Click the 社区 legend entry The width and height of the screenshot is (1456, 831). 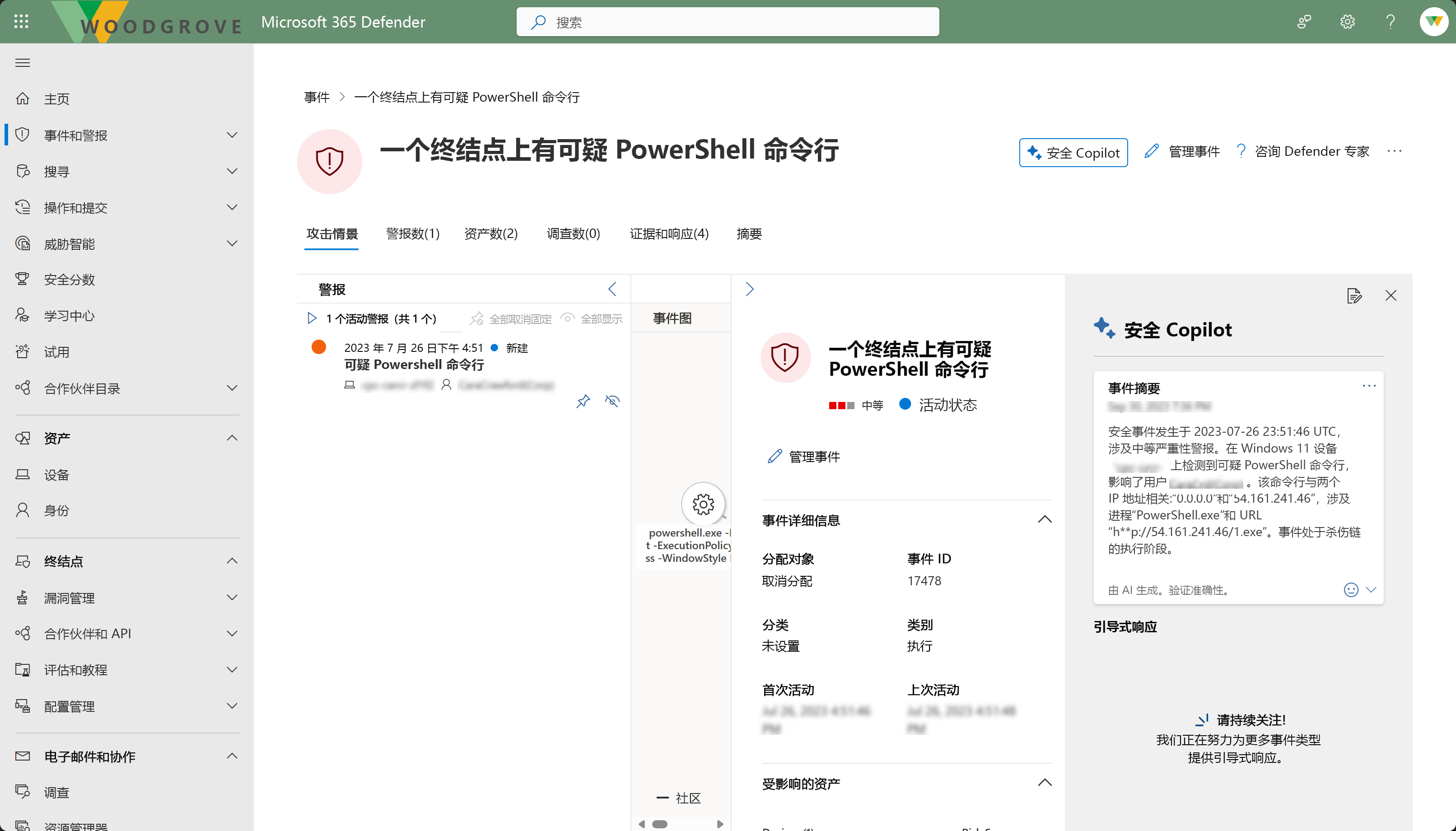(678, 798)
